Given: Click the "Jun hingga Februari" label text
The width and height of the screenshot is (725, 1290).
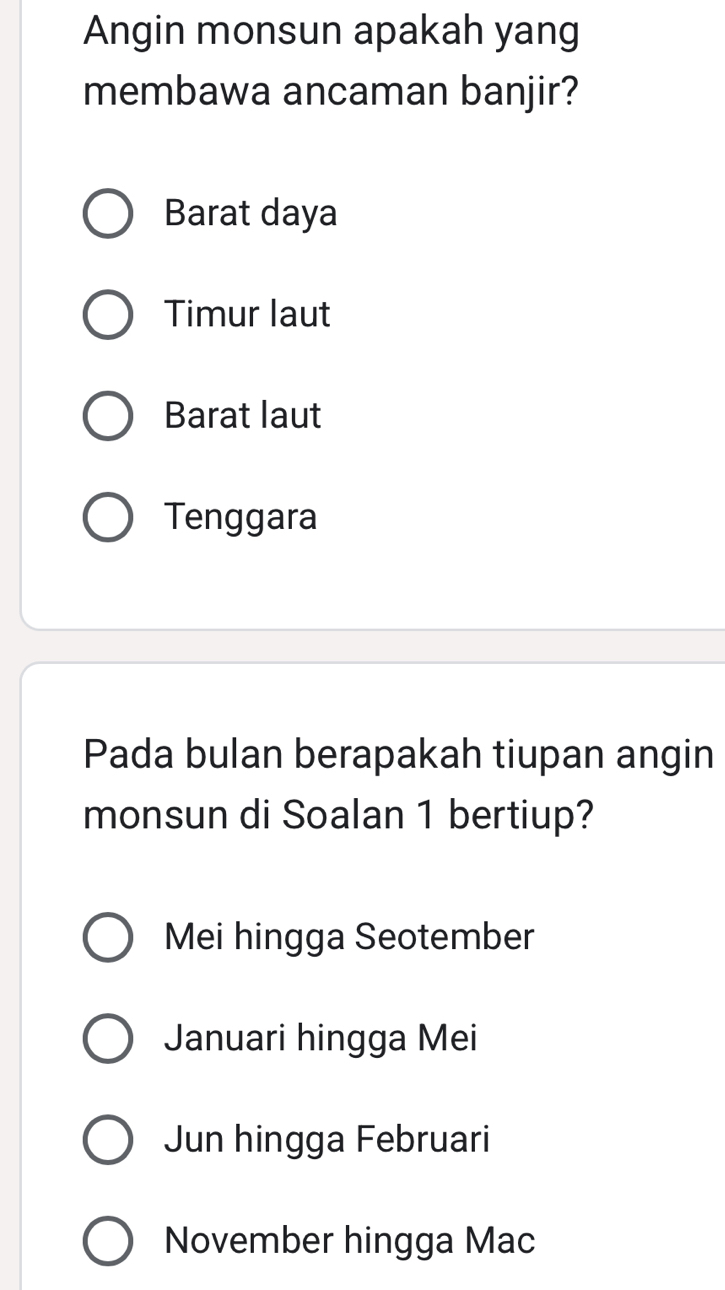Looking at the screenshot, I should 328,1140.
